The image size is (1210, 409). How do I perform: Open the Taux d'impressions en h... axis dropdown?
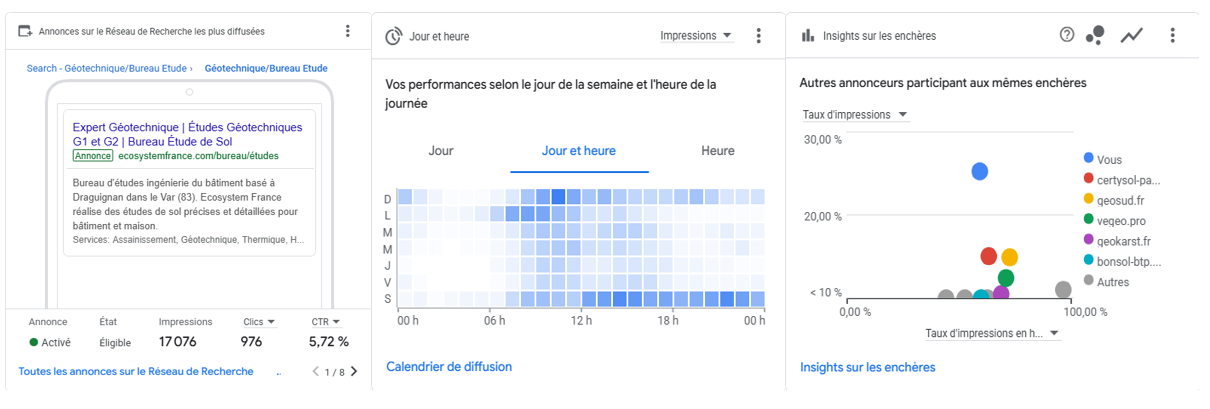992,333
